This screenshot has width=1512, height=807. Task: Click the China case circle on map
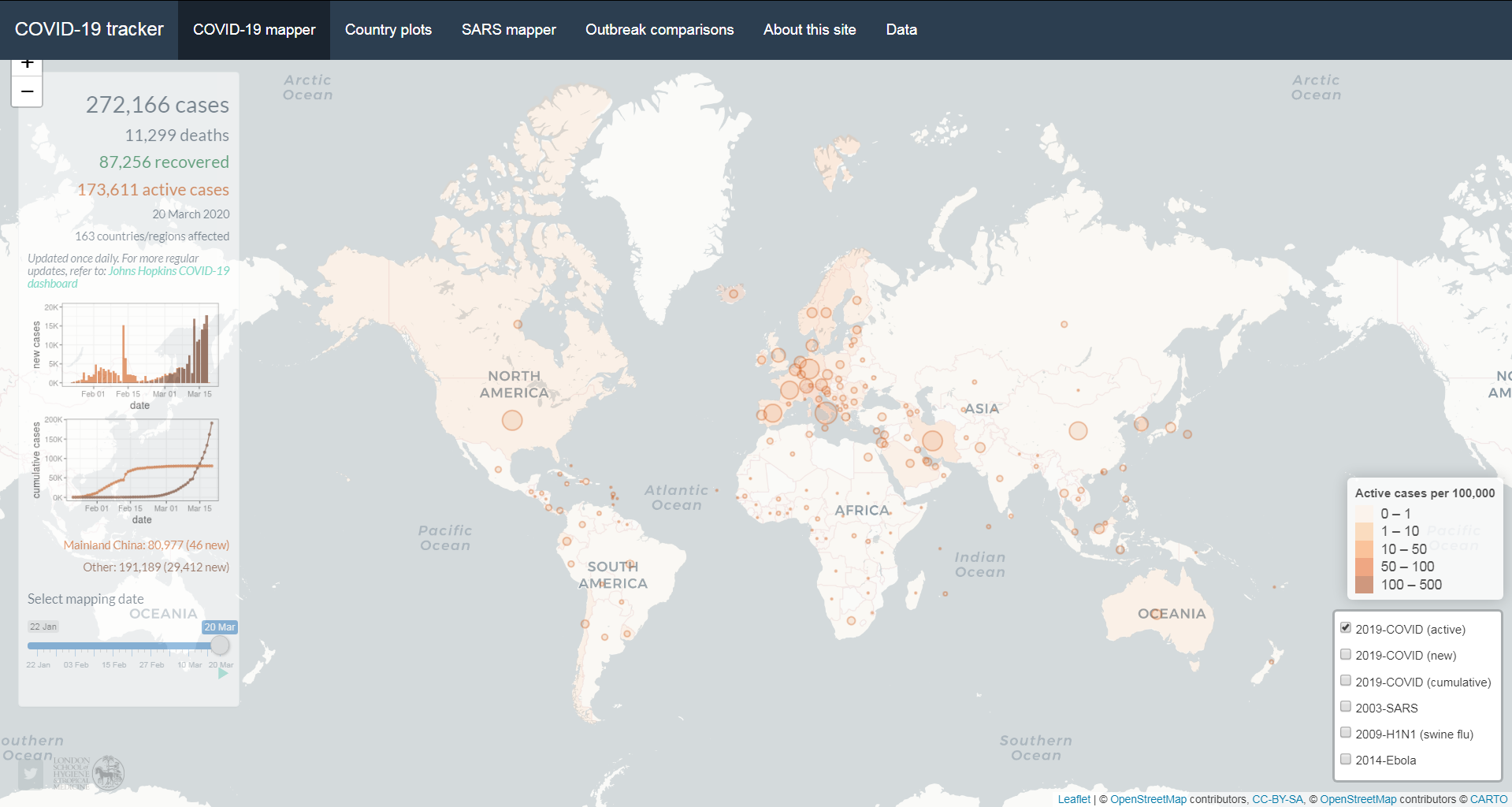[1078, 430]
